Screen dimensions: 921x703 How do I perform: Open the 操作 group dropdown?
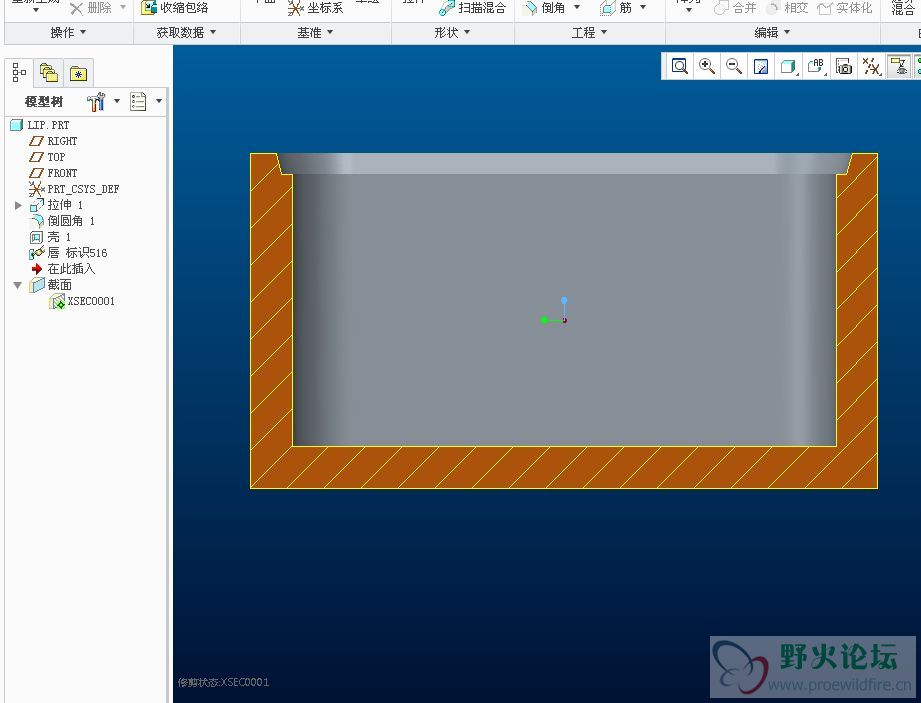coord(68,33)
